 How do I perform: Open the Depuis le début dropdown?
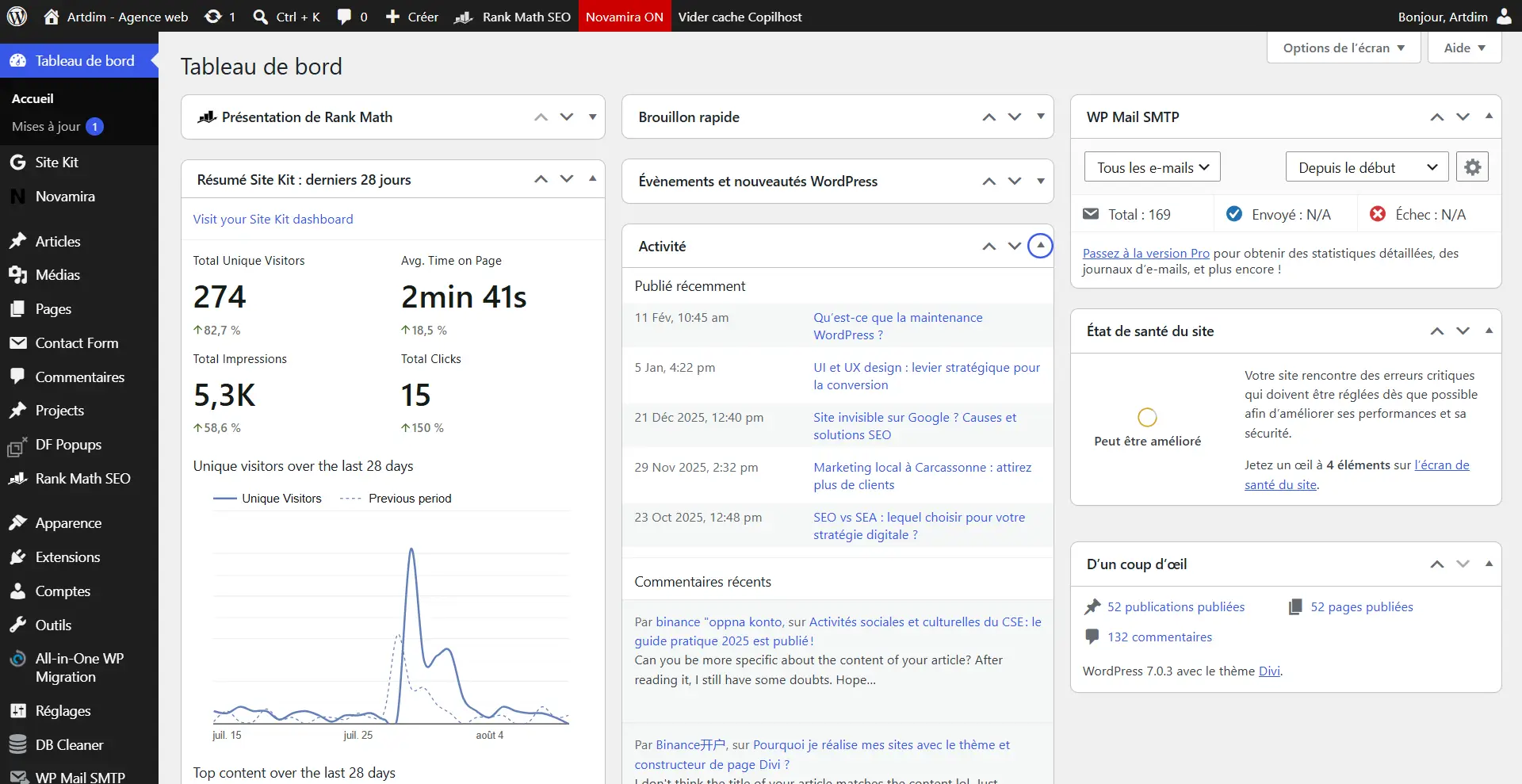[1367, 167]
